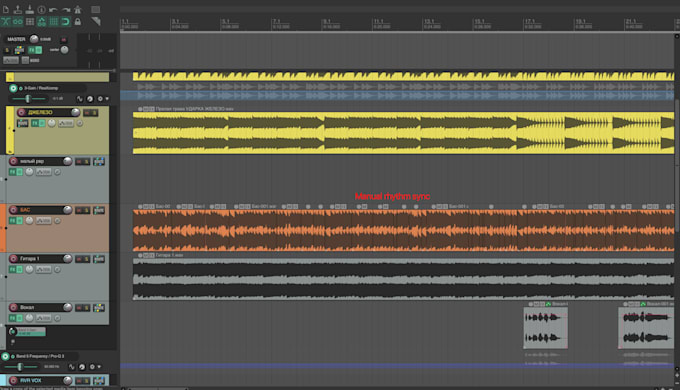This screenshot has width=680, height=390.
Task: Record-arm the RVR VOX track
Action: (x=13, y=380)
